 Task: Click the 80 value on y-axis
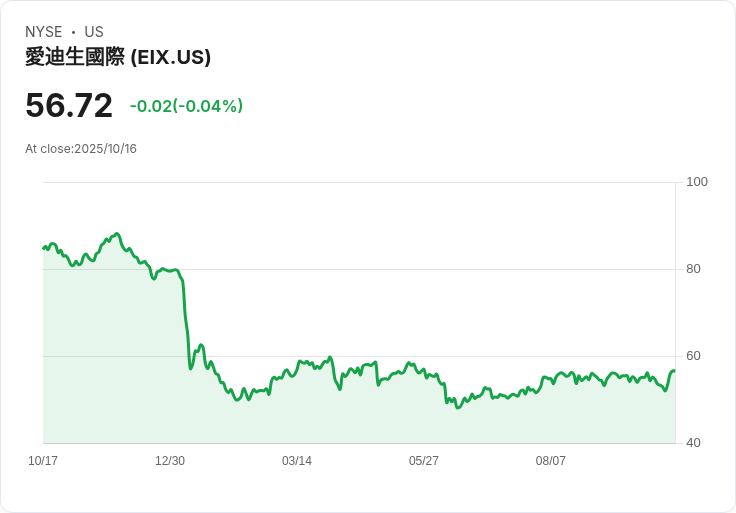pos(693,269)
